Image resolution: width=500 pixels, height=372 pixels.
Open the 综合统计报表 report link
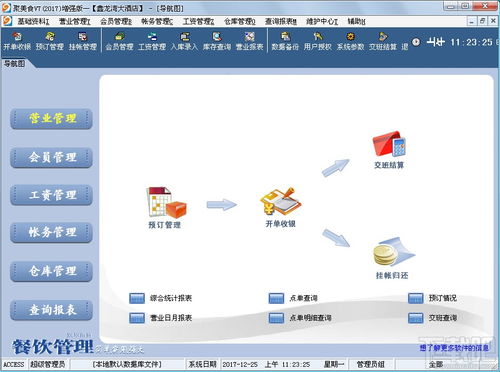171,298
